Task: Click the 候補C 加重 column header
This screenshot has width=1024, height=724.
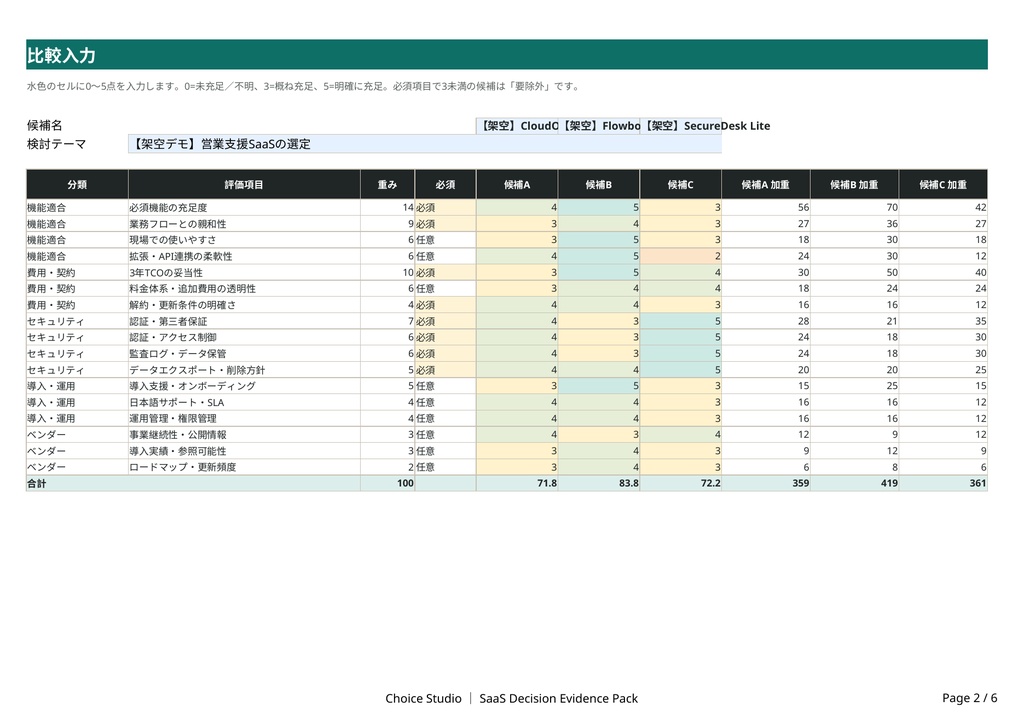Action: tap(943, 185)
